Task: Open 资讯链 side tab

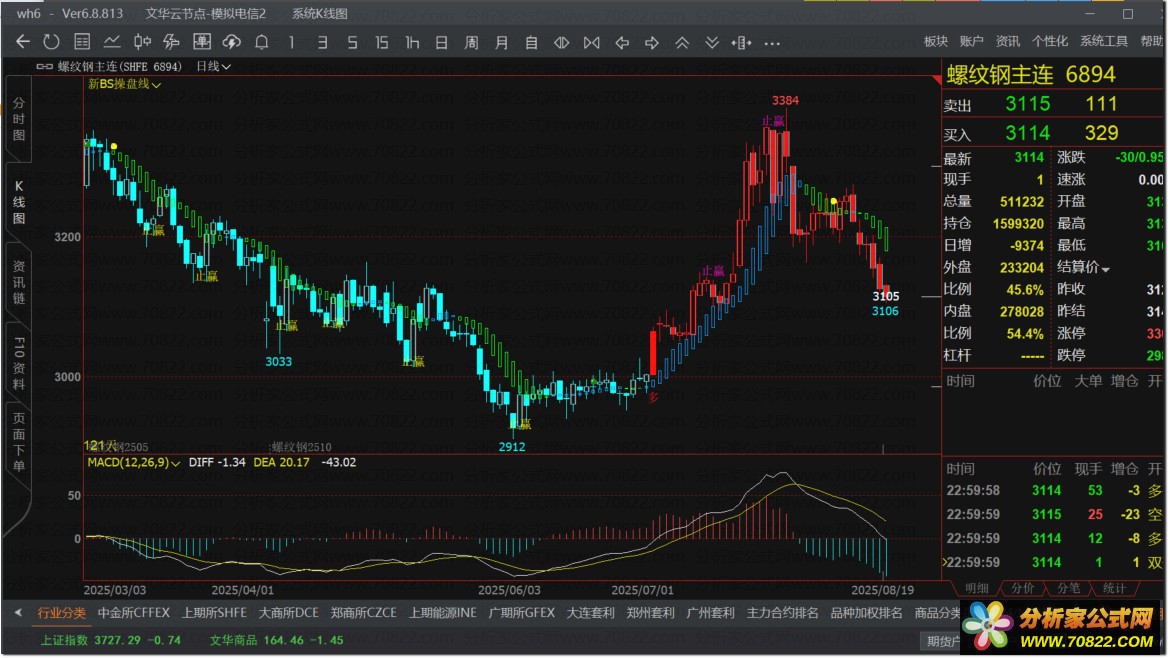Action: [19, 282]
